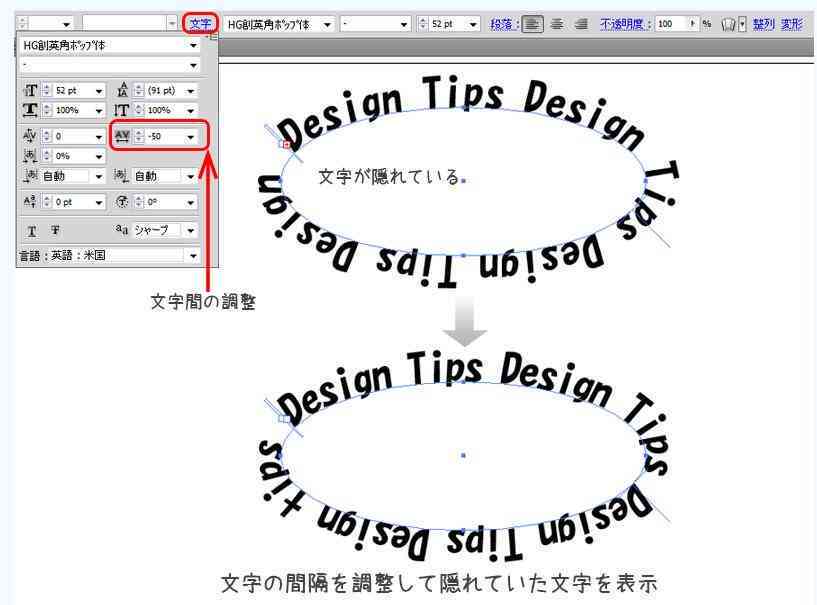Click the kerning stepper next to 0
817x605 pixels.
click(47, 137)
